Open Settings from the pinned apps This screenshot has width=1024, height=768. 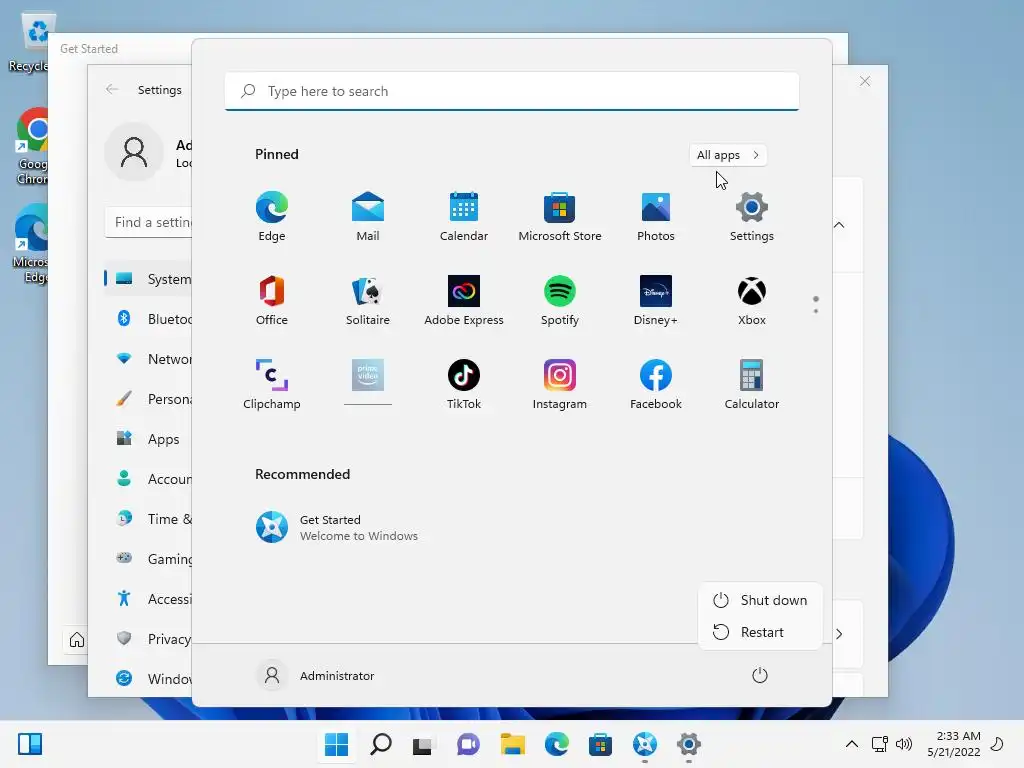pyautogui.click(x=752, y=216)
